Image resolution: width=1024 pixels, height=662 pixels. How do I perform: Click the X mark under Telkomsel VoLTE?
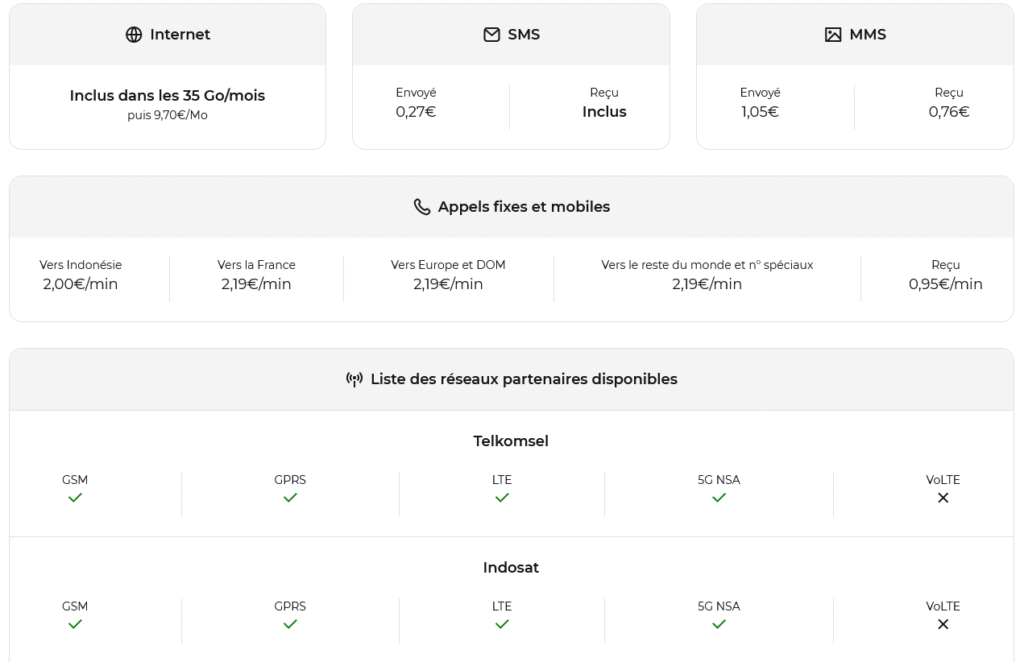coord(942,497)
